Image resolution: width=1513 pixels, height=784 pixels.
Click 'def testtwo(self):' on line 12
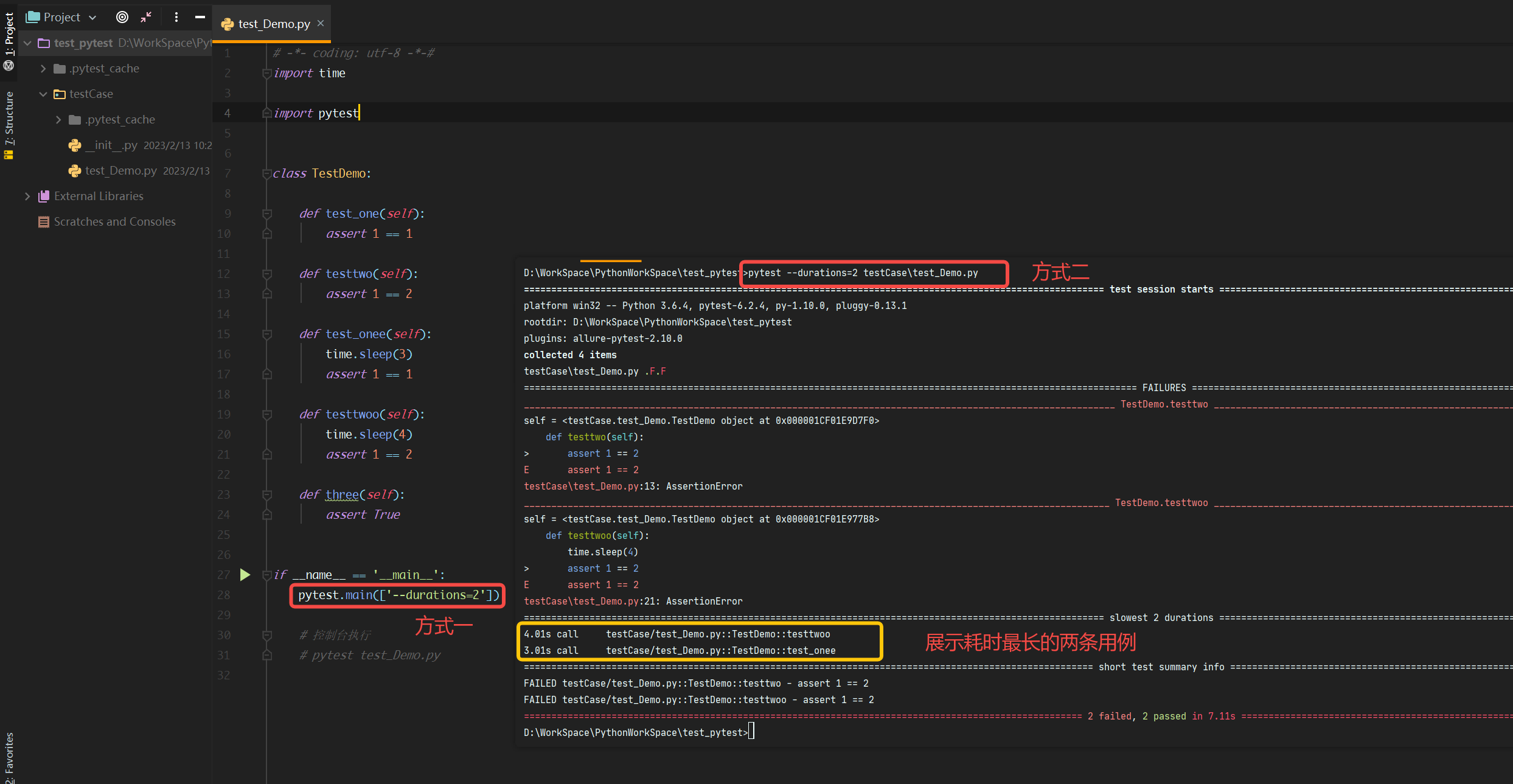click(x=358, y=274)
